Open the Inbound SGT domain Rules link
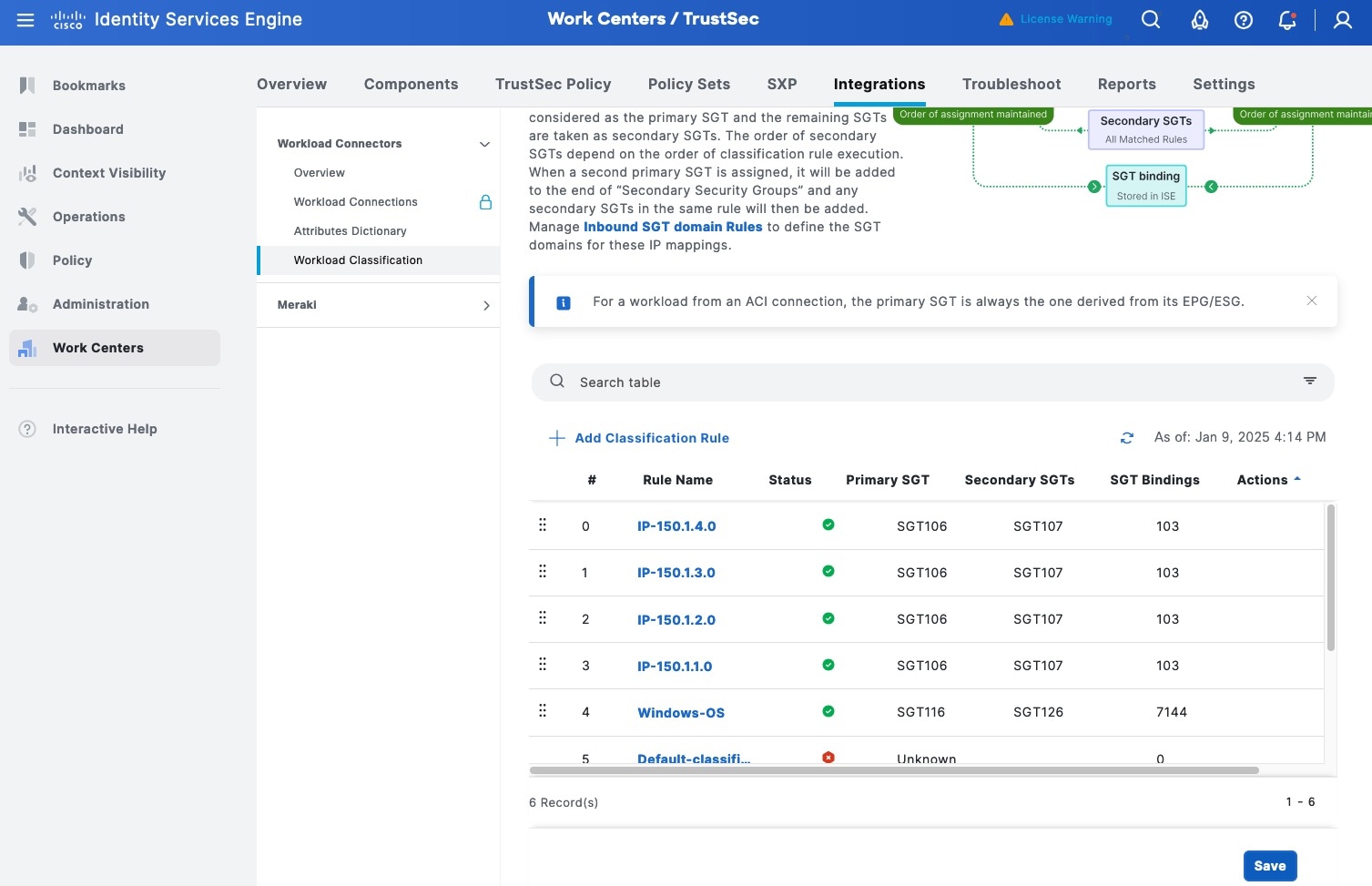The width and height of the screenshot is (1372, 886). [672, 227]
